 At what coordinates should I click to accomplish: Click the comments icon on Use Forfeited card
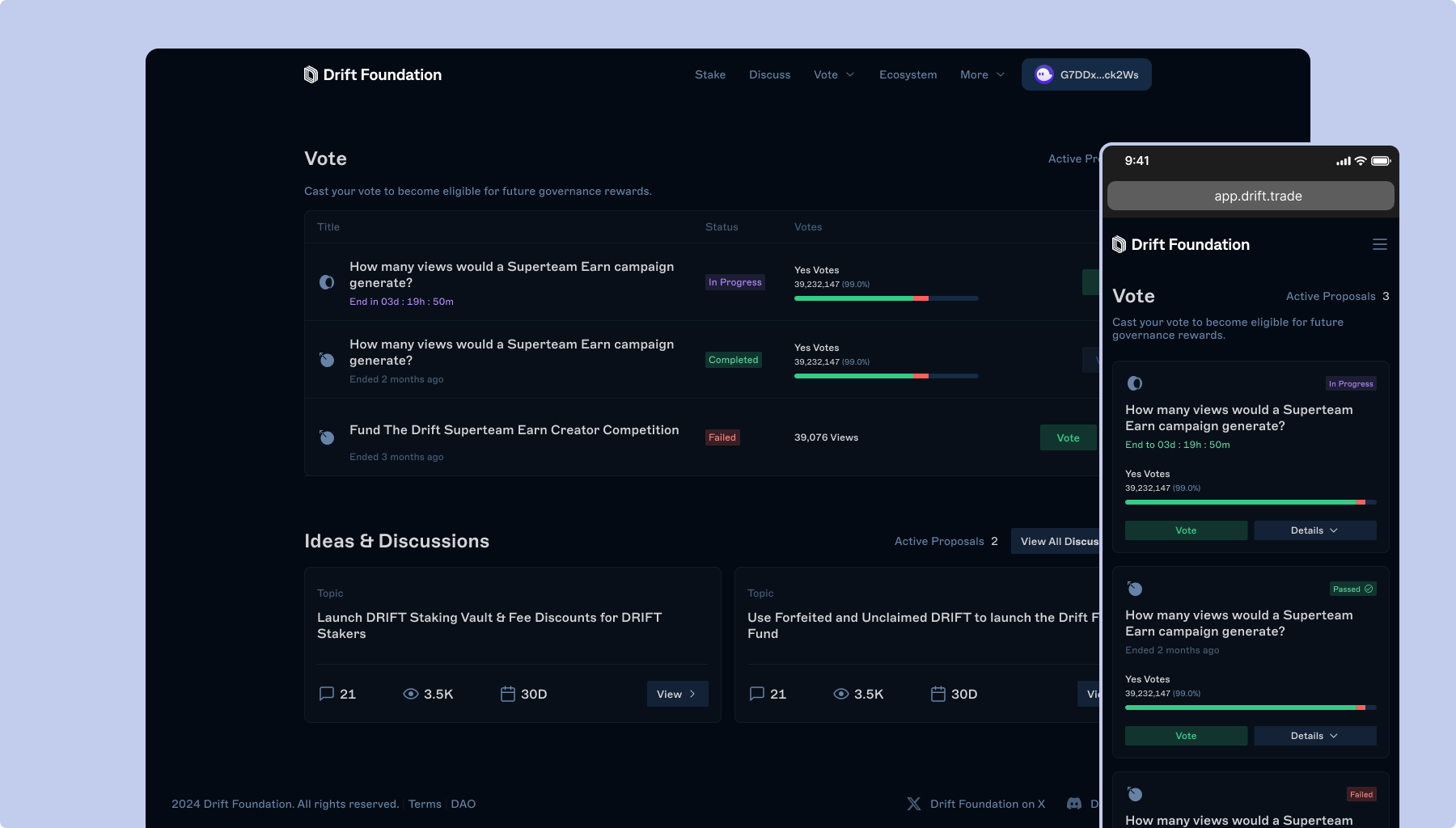click(x=757, y=694)
